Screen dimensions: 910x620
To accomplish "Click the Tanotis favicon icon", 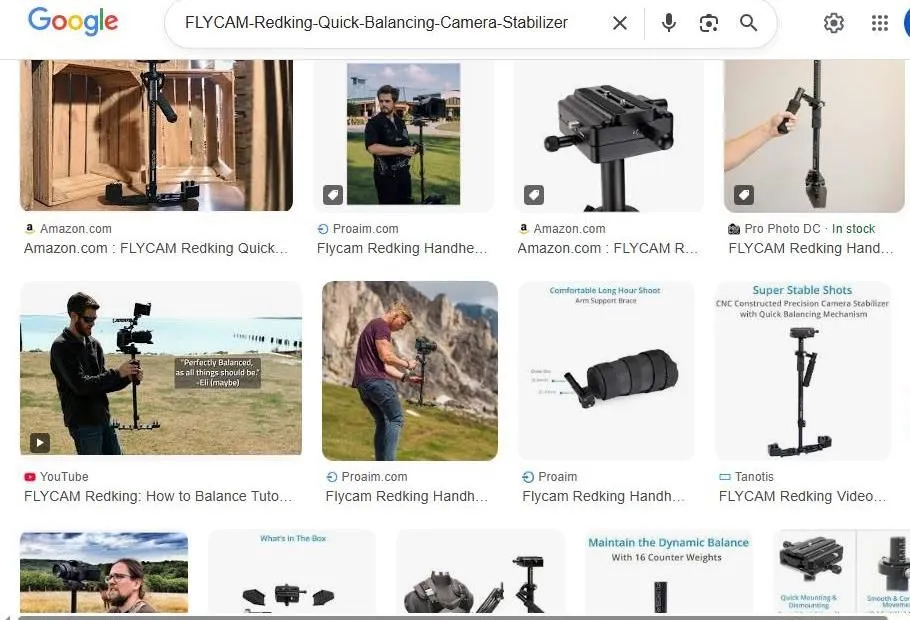I will pos(724,477).
